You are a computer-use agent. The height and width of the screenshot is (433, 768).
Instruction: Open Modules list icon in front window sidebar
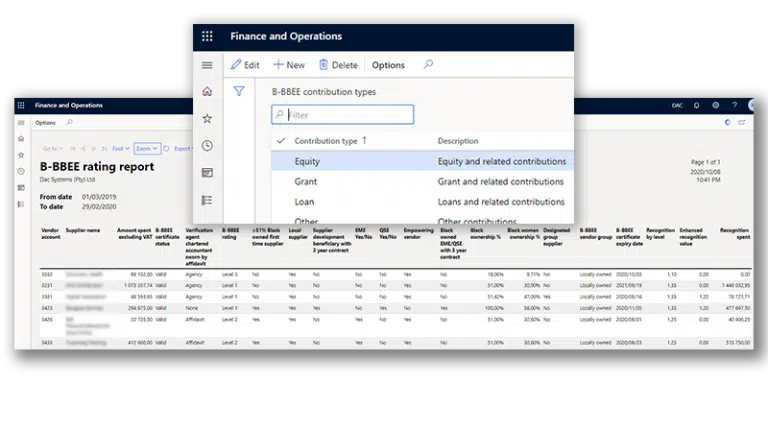[207, 200]
